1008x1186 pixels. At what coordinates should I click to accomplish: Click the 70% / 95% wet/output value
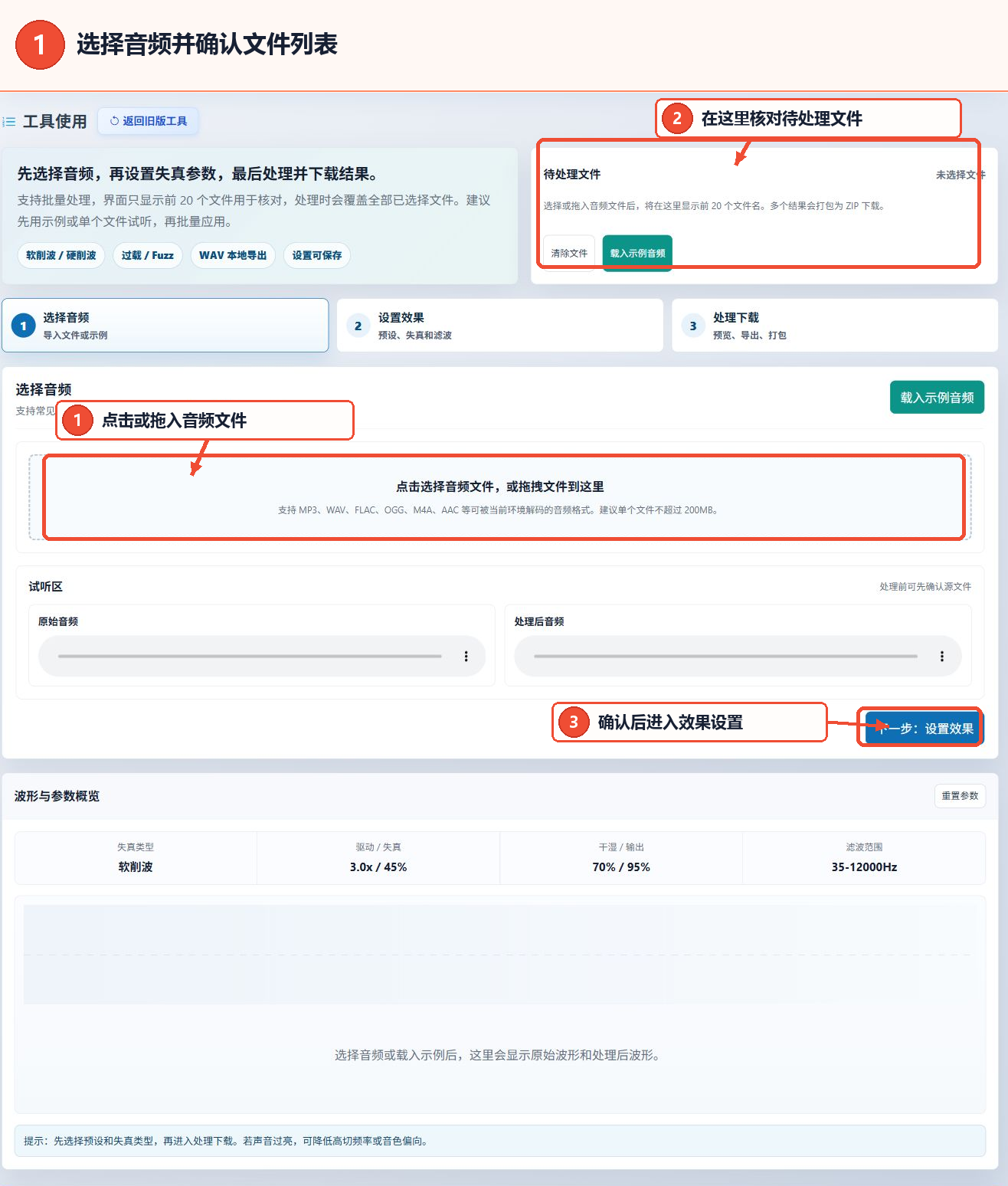coord(621,867)
